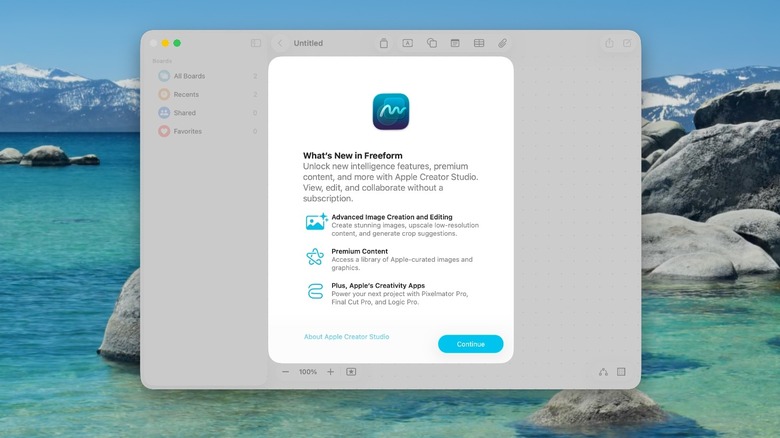
Task: Click the Apple's Creativity Apps icon
Action: [315, 291]
